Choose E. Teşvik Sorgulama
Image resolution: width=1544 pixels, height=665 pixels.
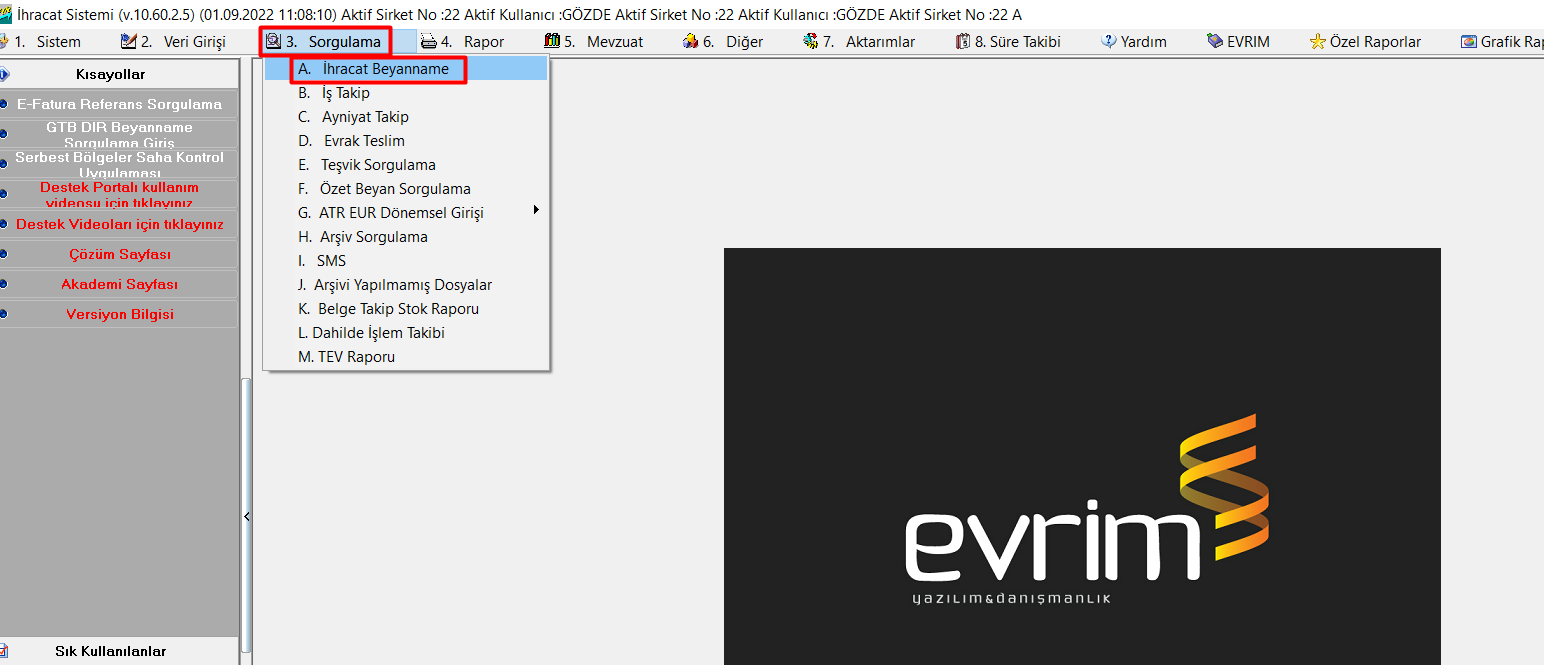click(x=406, y=165)
